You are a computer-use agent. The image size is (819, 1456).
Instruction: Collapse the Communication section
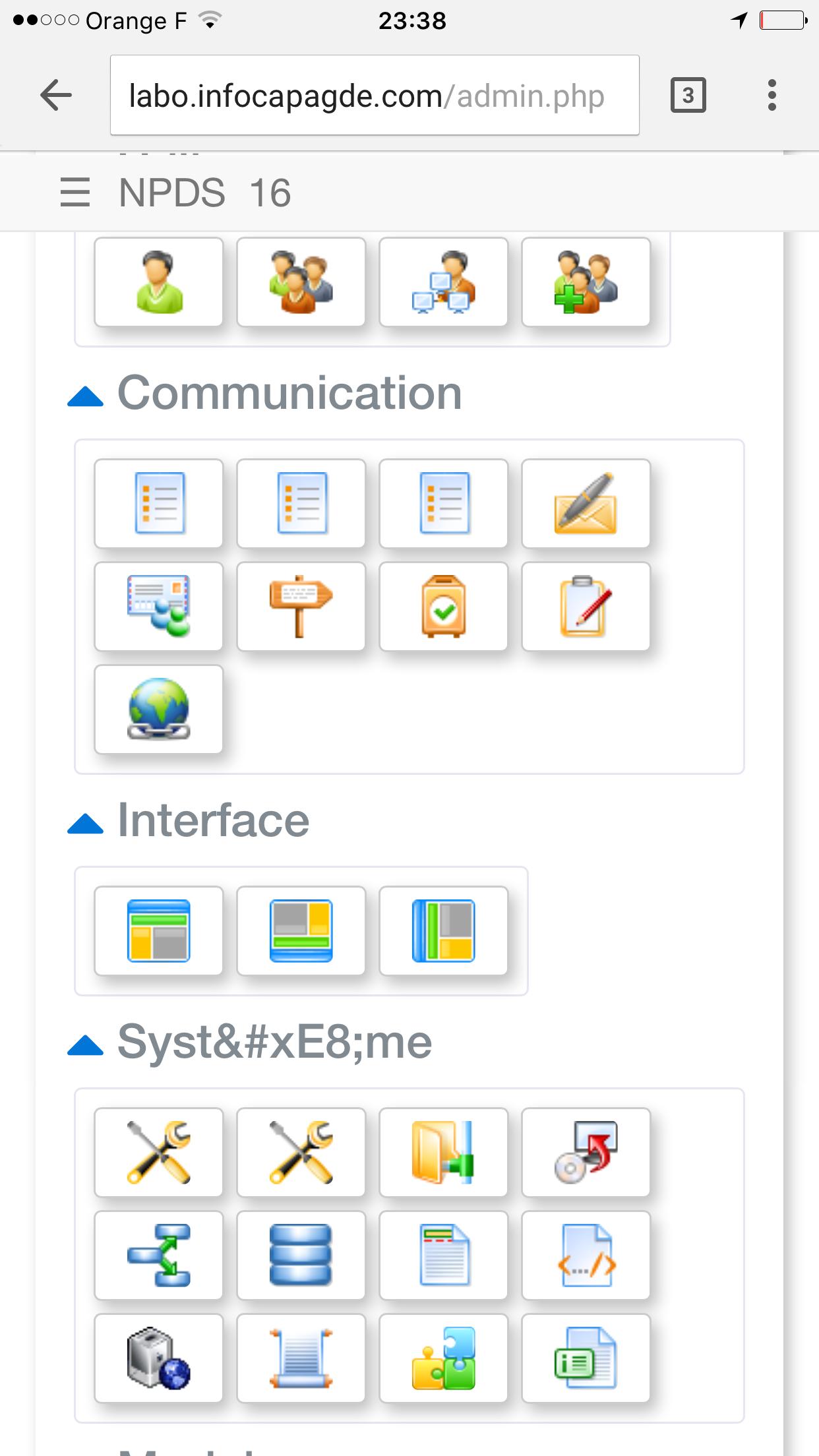pyautogui.click(x=86, y=396)
